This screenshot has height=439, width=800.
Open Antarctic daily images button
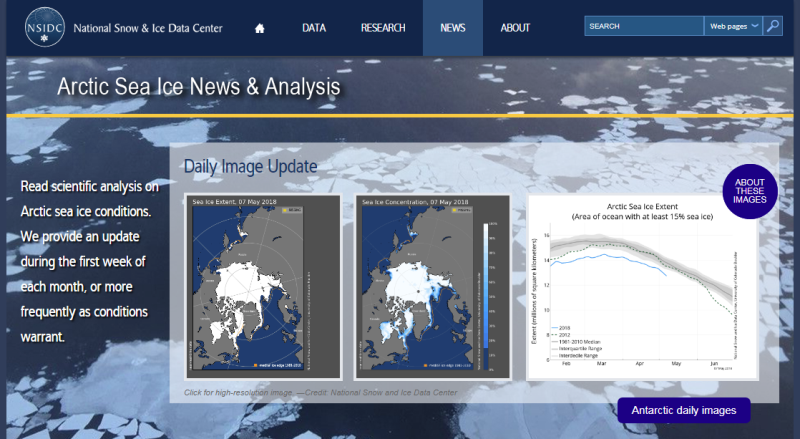684,410
